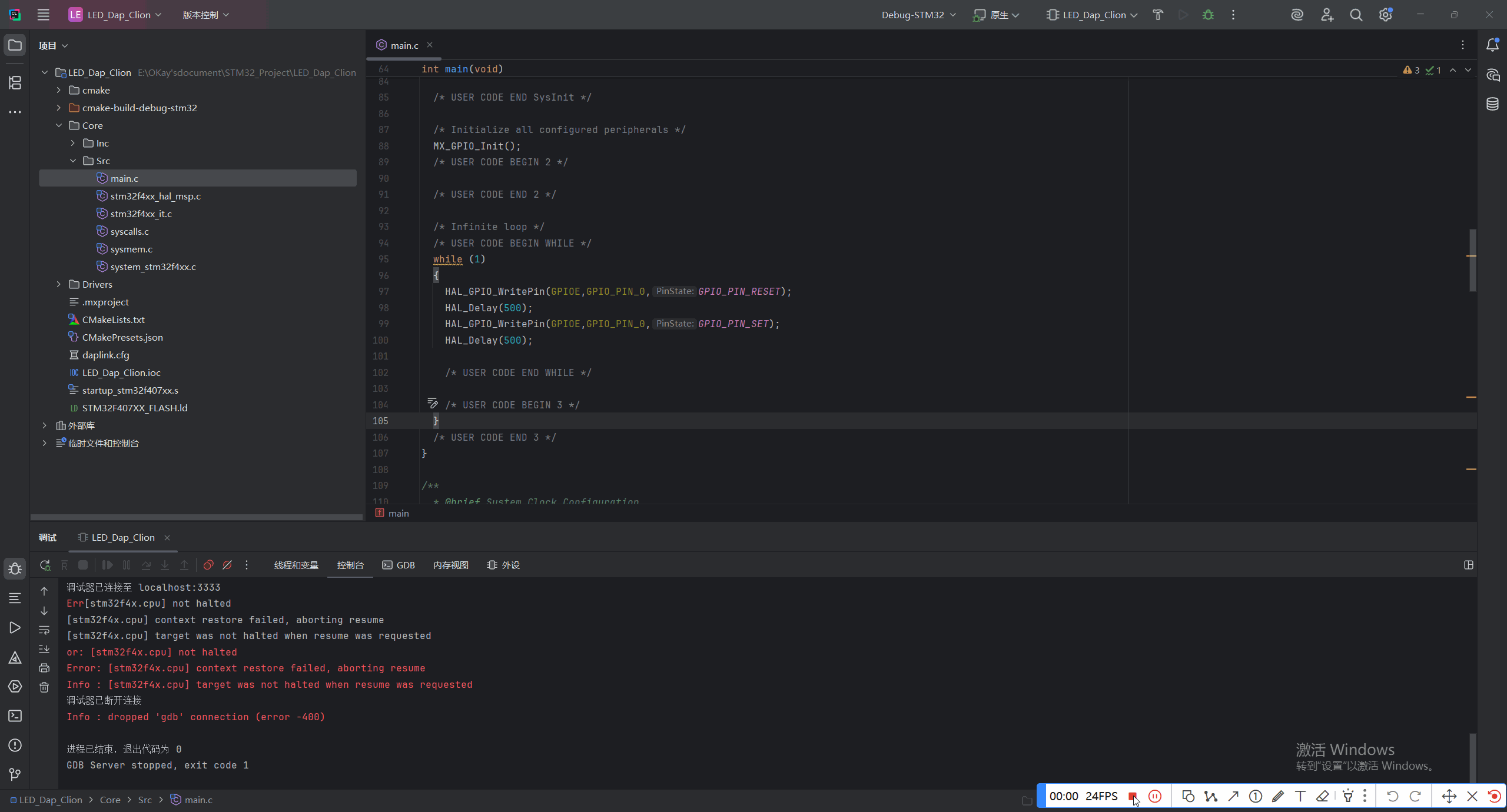
Task: Toggle soft-wrap in console
Action: point(44,630)
